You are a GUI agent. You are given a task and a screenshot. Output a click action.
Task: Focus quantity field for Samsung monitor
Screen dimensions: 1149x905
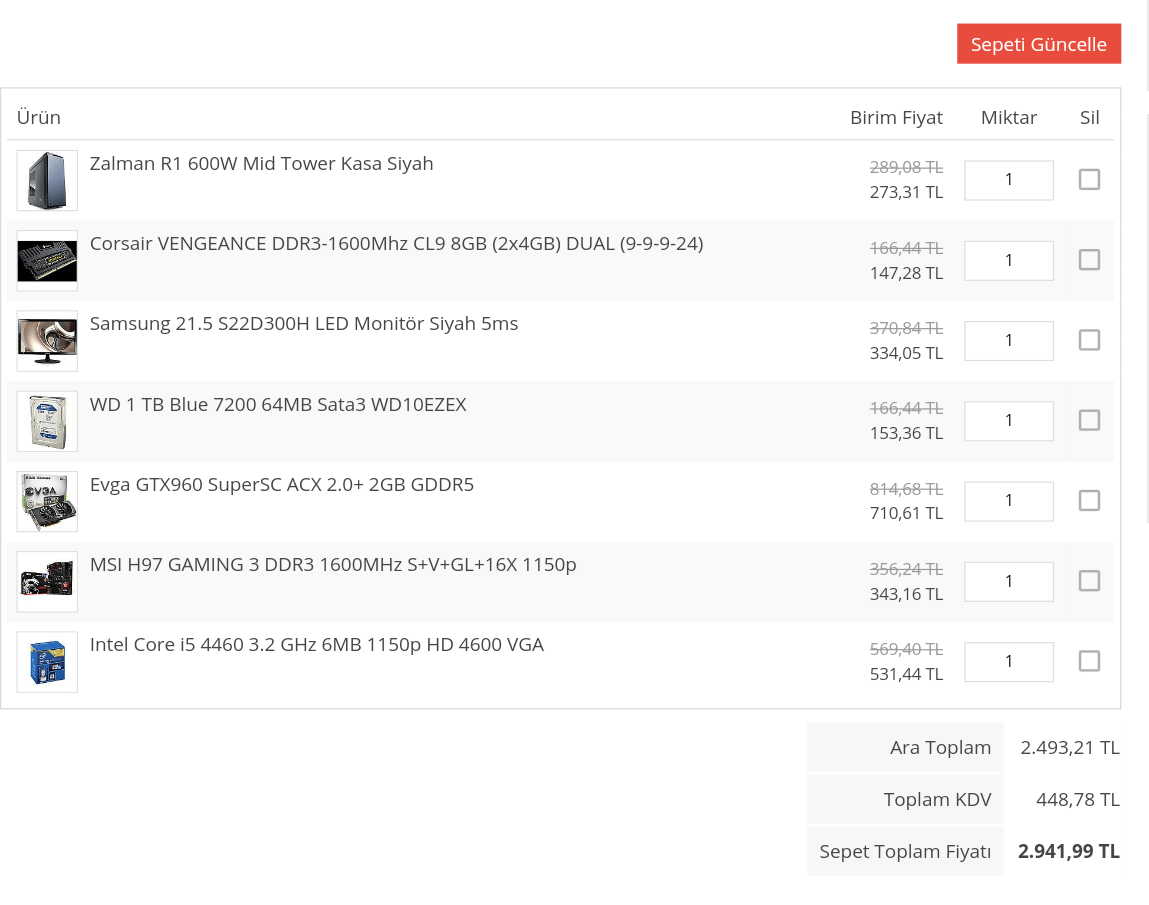(1009, 341)
